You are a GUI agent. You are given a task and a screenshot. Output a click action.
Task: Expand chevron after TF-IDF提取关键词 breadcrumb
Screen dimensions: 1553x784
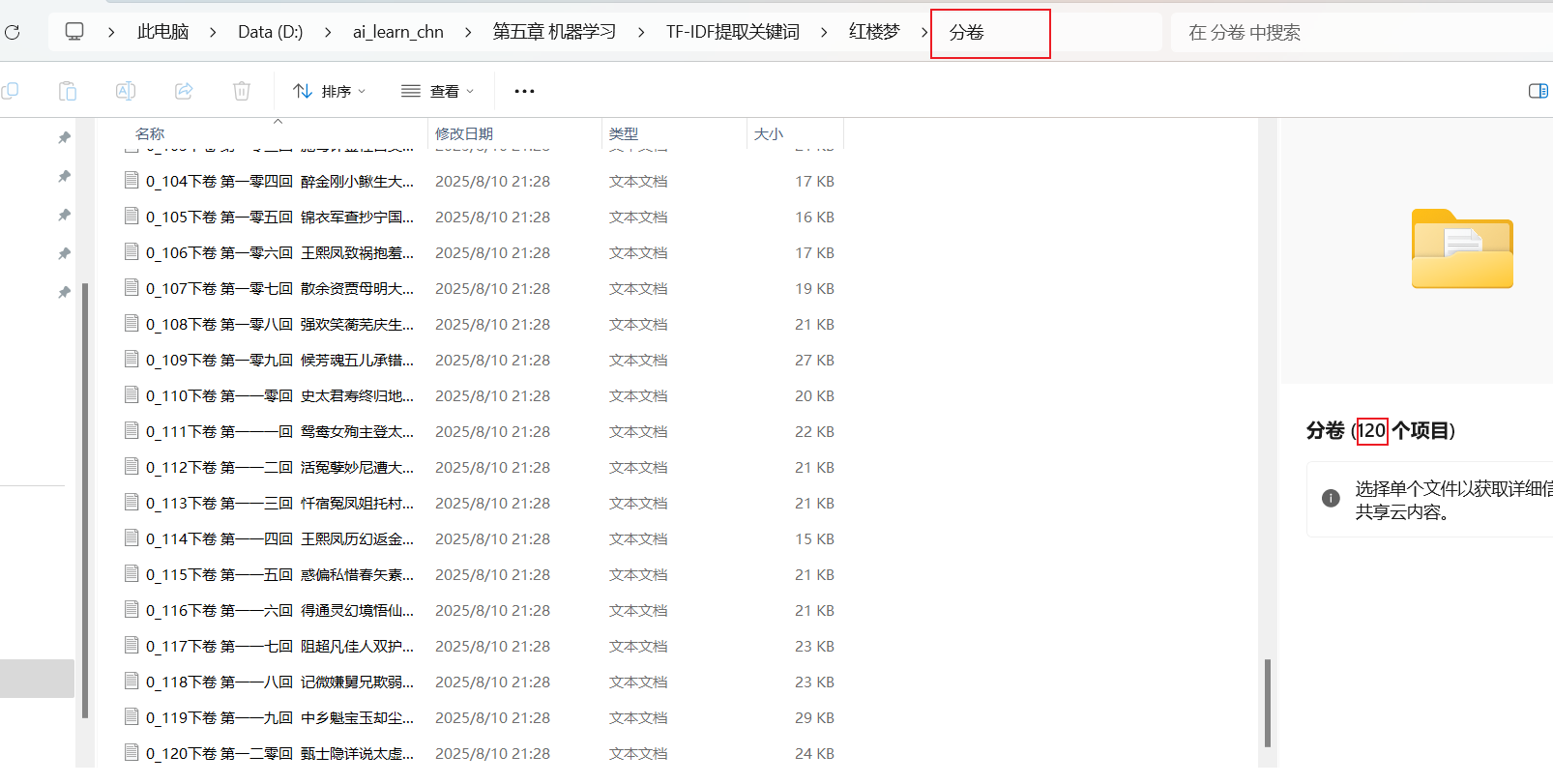(824, 32)
